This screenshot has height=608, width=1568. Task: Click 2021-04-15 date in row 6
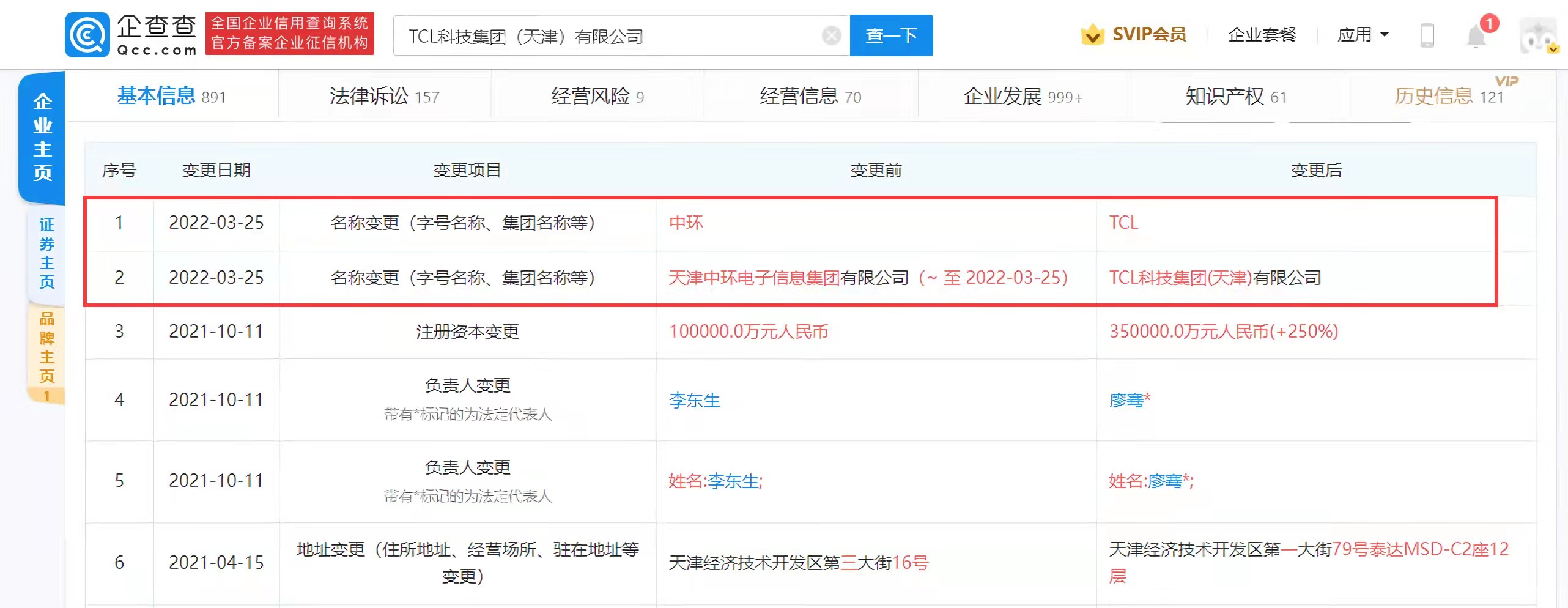coord(216,562)
